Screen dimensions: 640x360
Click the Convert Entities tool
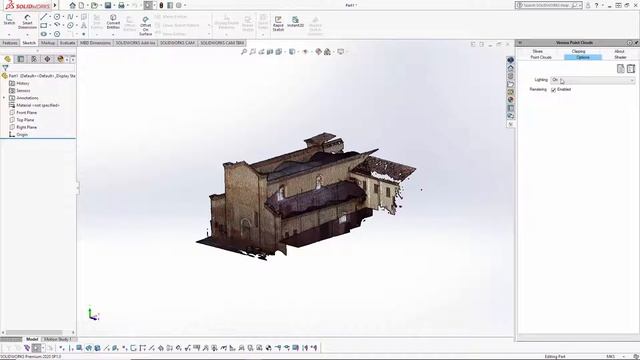tap(113, 21)
